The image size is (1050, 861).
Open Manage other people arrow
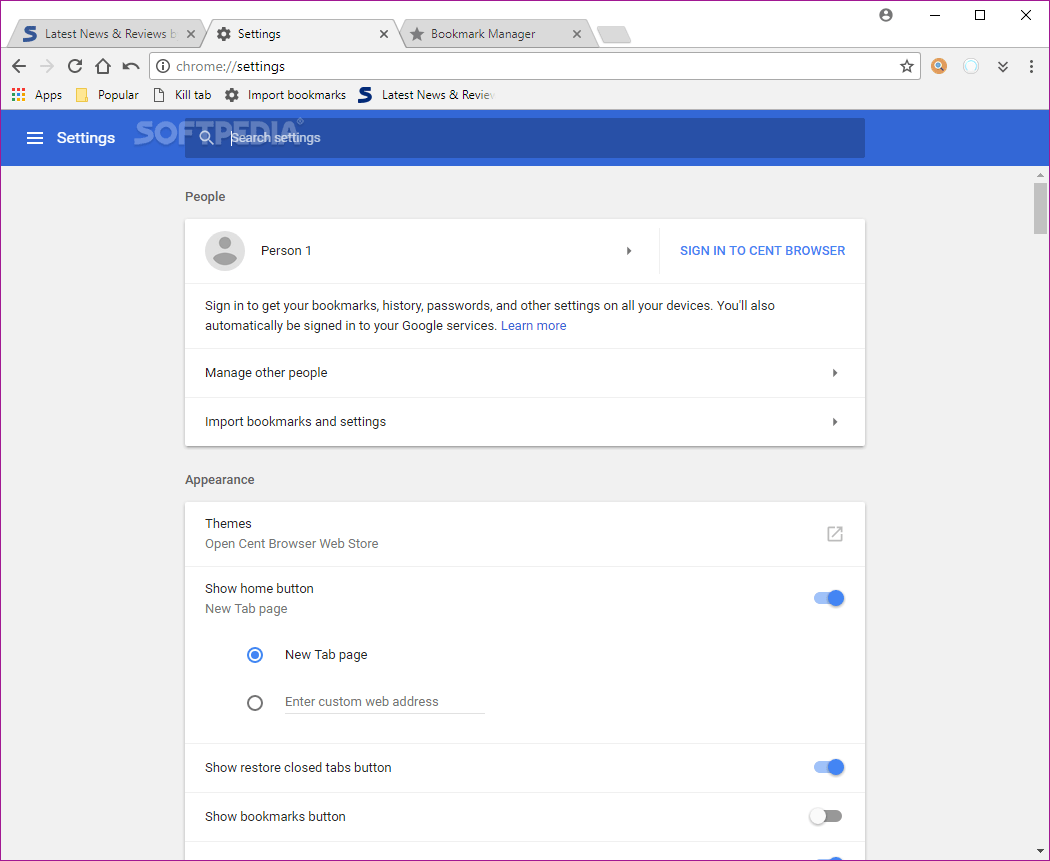point(835,373)
